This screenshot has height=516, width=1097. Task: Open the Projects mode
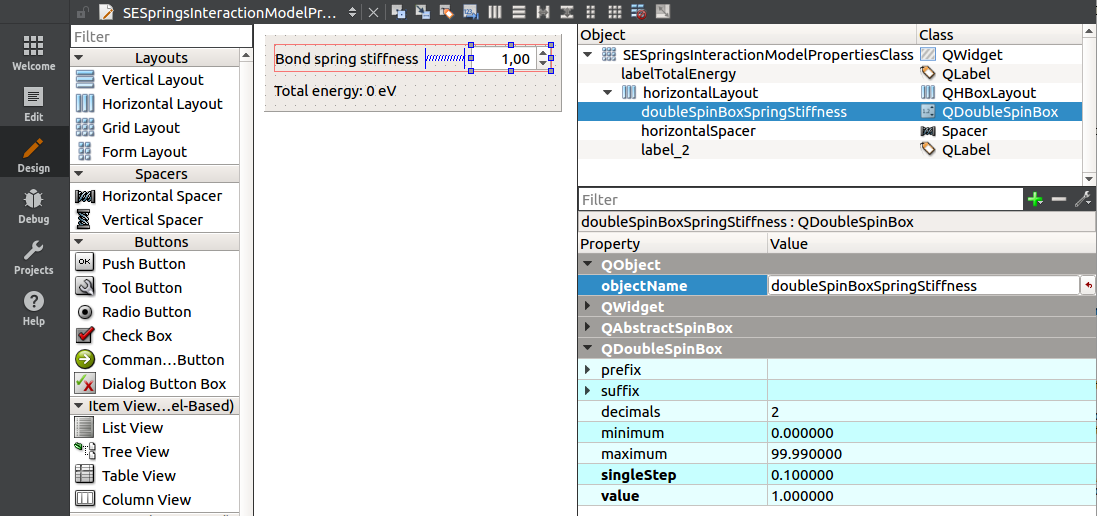[x=33, y=257]
